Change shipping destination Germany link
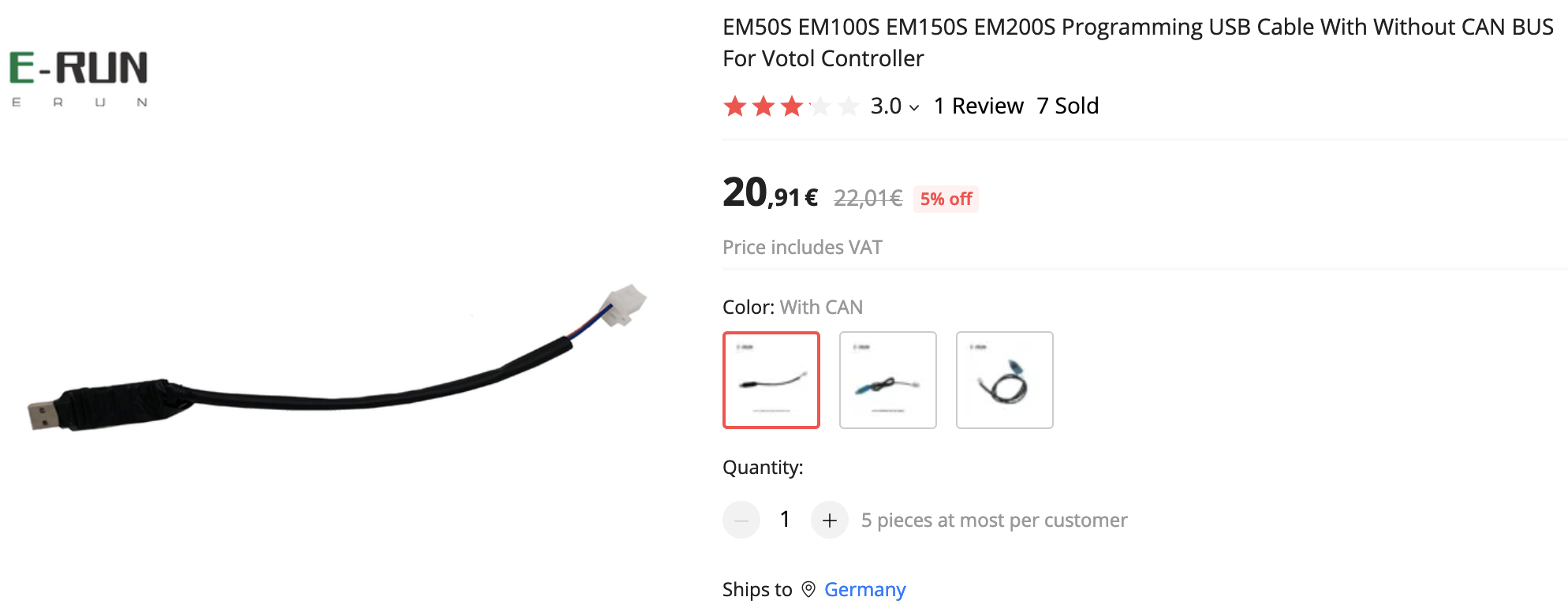The height and width of the screenshot is (612, 1568). click(865, 589)
